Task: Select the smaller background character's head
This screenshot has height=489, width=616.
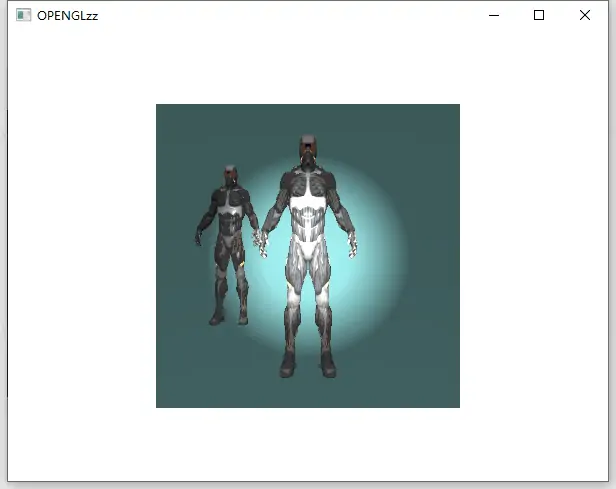Action: click(x=231, y=176)
